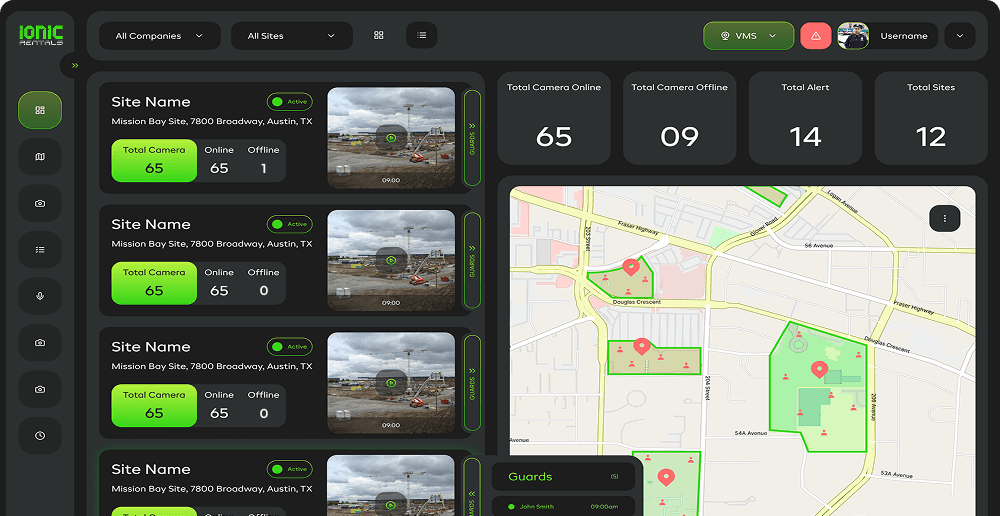Click the Guards panel header

tap(564, 476)
